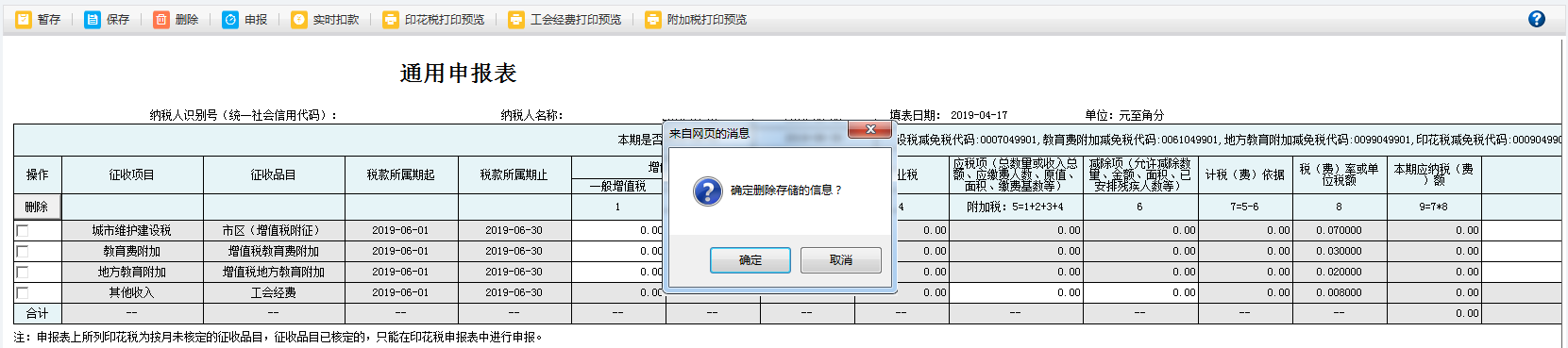The height and width of the screenshot is (348, 1568).
Task: Click the 计税（费）依据 column header
Action: point(1245,175)
